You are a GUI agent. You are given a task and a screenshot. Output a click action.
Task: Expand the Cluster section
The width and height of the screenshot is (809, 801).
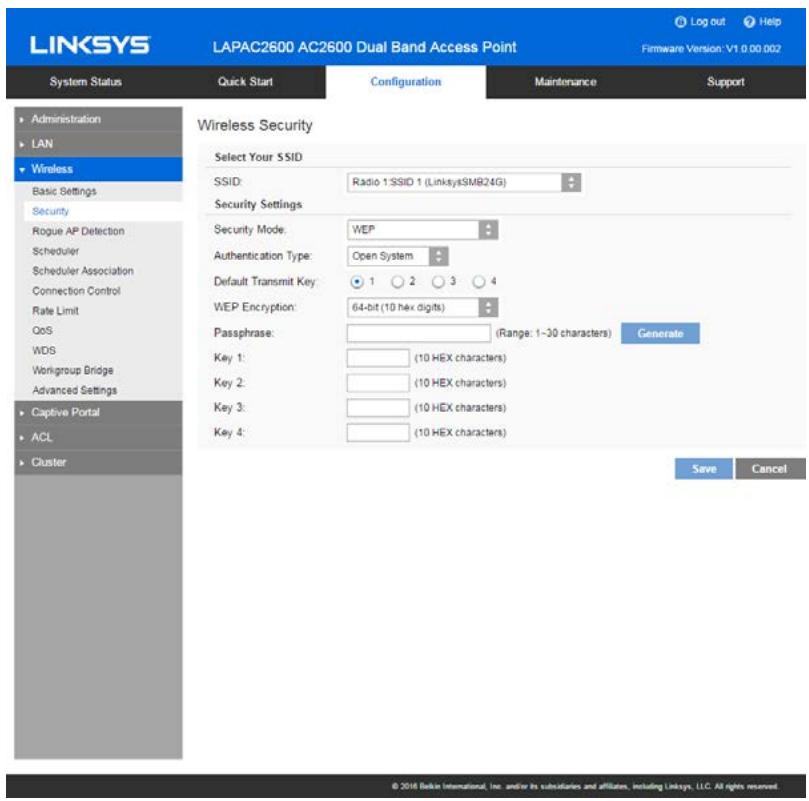coord(98,462)
